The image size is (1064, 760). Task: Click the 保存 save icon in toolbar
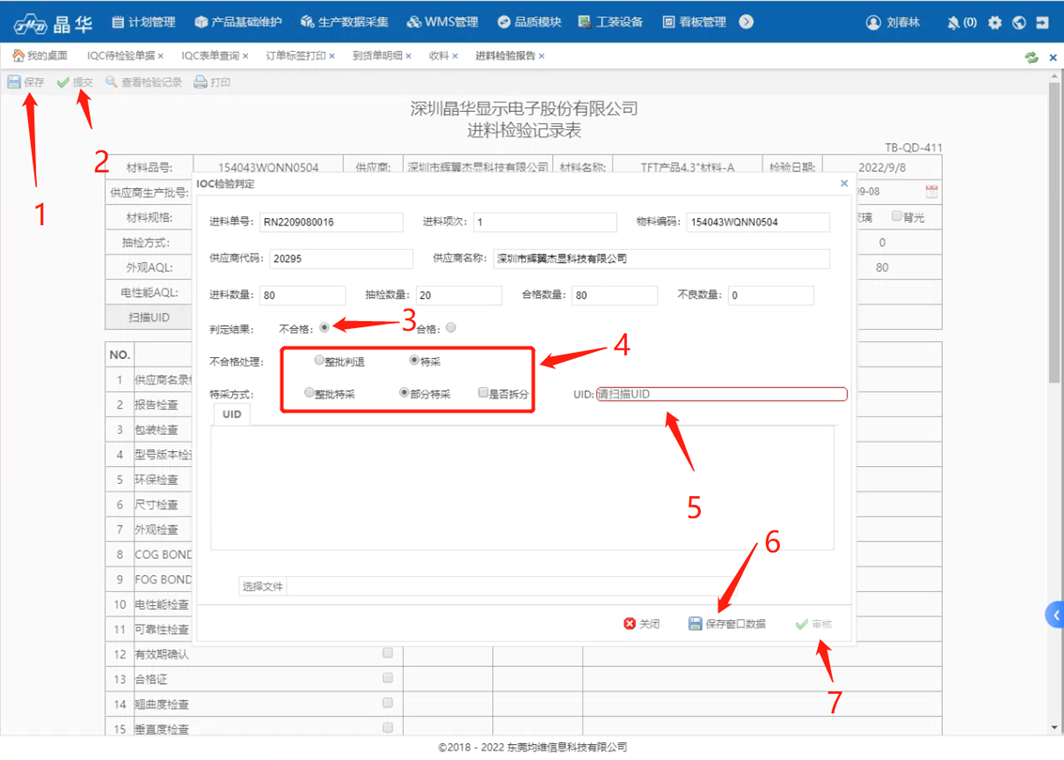tap(15, 82)
